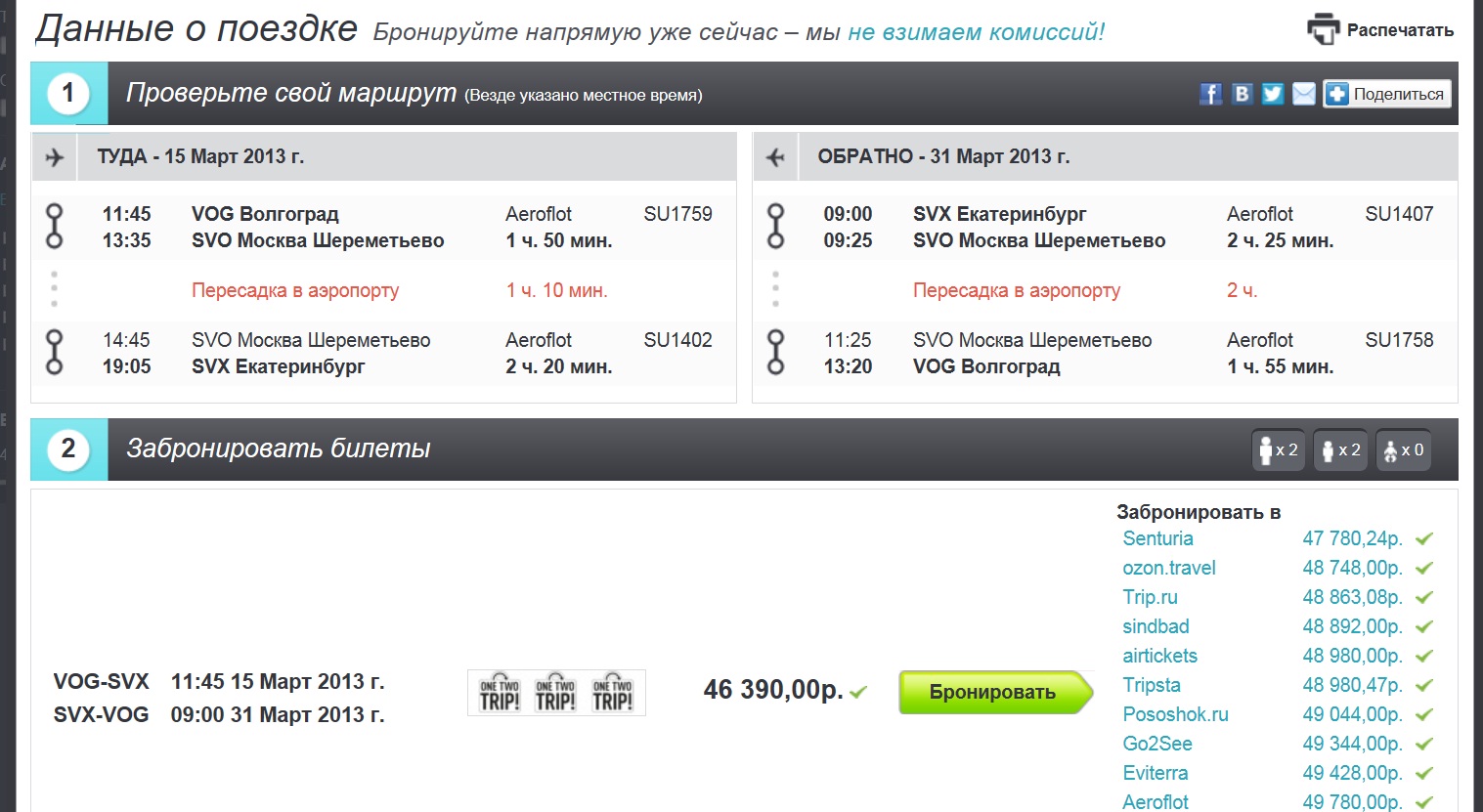
Task: Click the Trip.ru price 48 863,08р.
Action: click(1352, 597)
